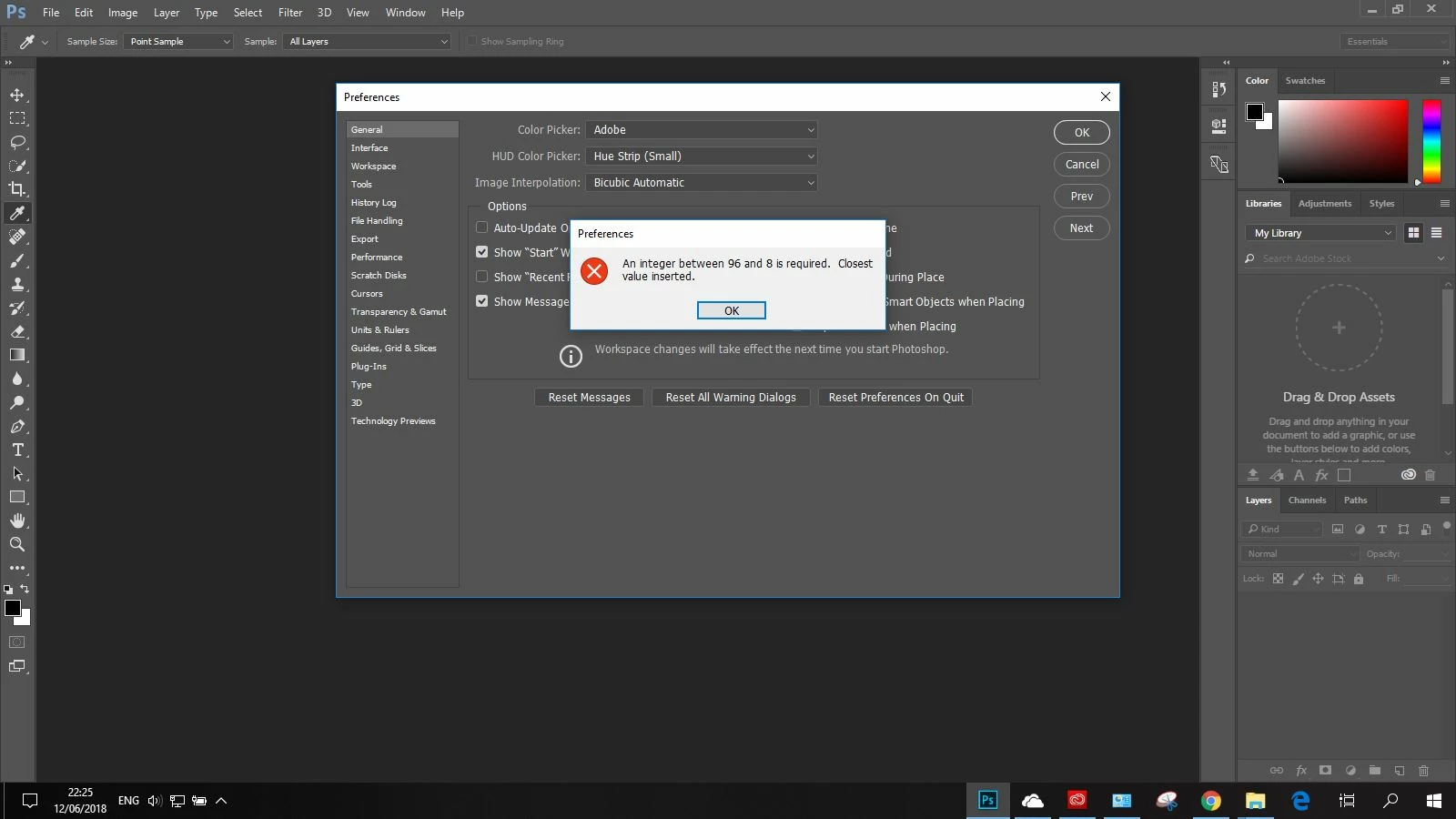Select the Blur tool

click(17, 379)
